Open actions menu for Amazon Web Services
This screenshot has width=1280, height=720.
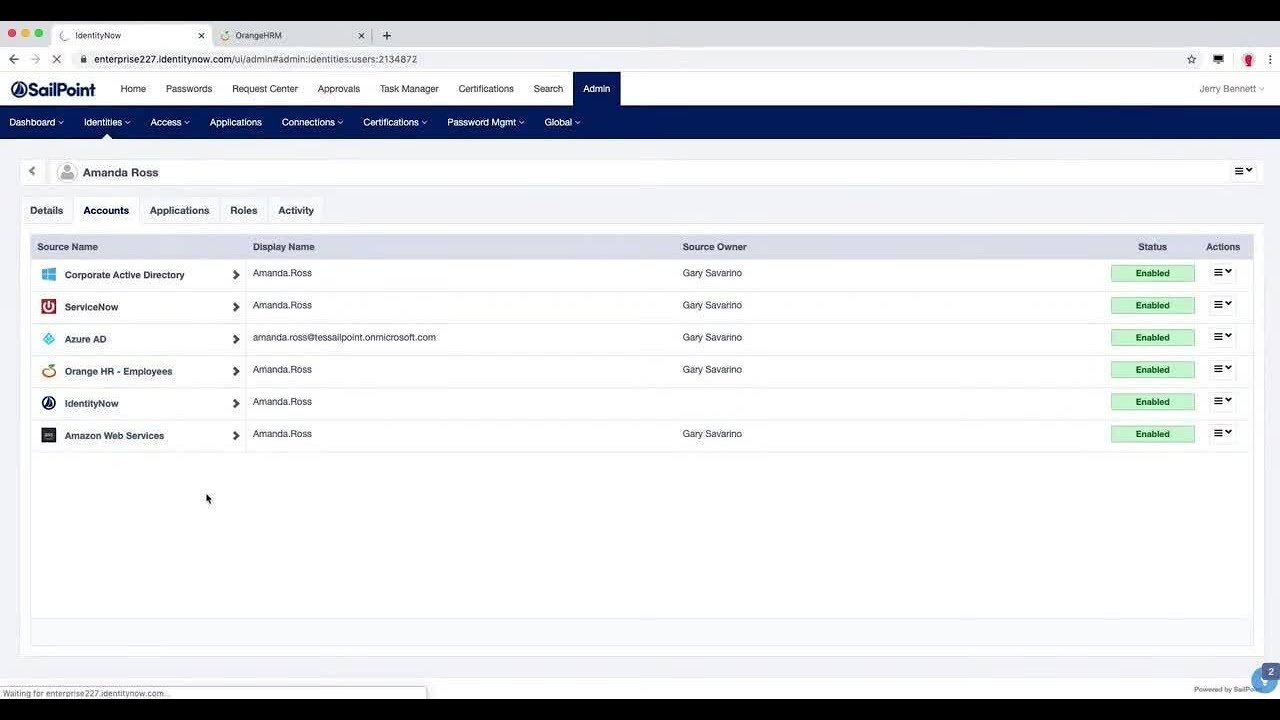pos(1222,432)
